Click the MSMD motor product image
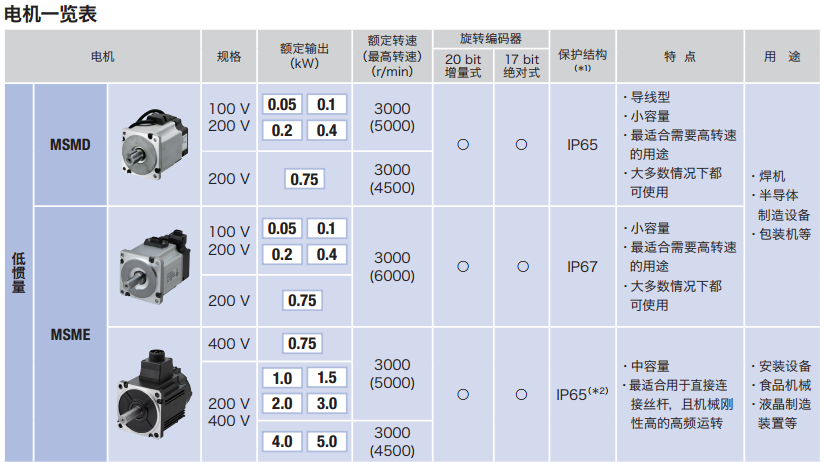Screen dimensions: 824x462 pos(153,144)
